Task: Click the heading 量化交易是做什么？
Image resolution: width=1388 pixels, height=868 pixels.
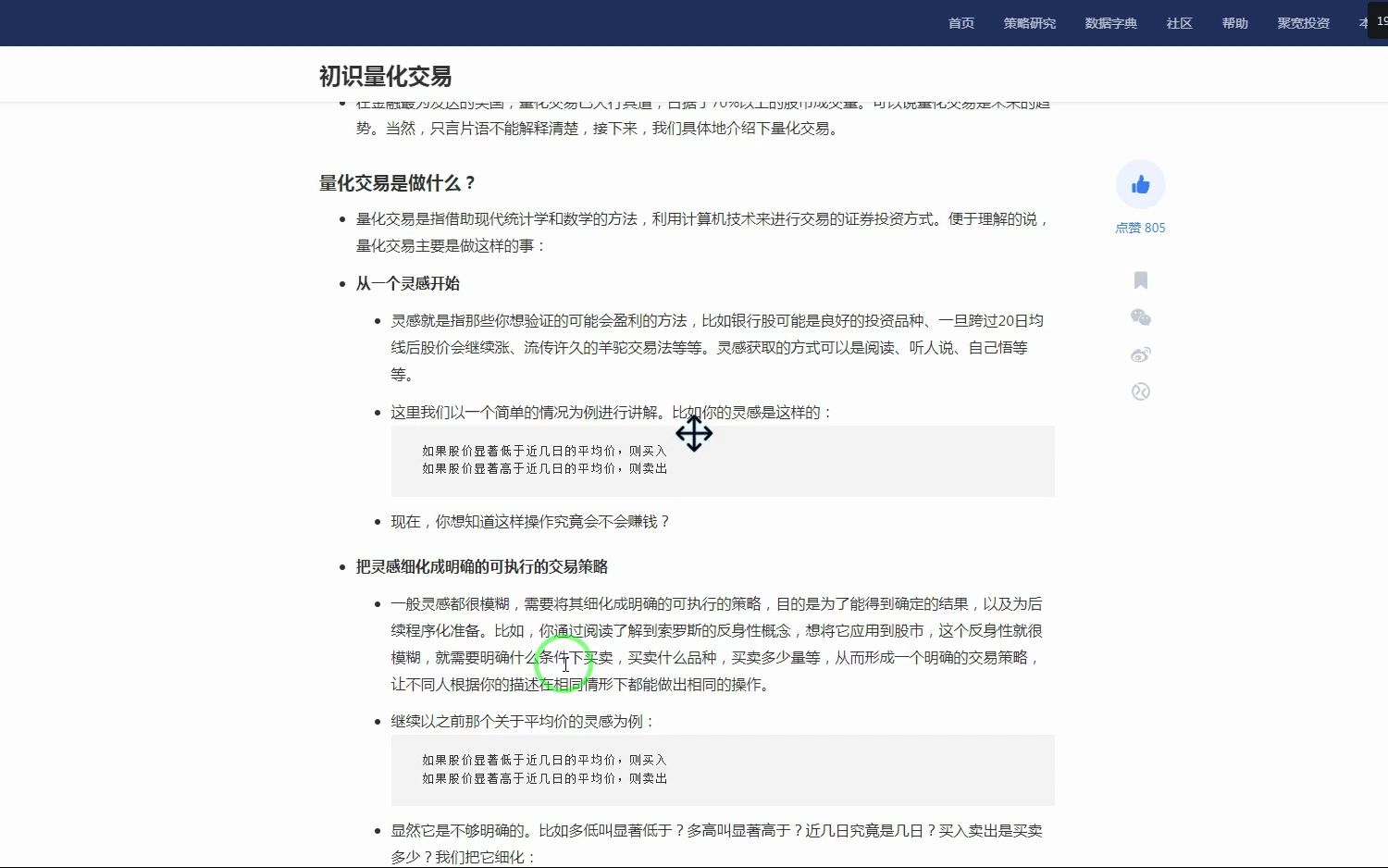Action: coord(398,183)
